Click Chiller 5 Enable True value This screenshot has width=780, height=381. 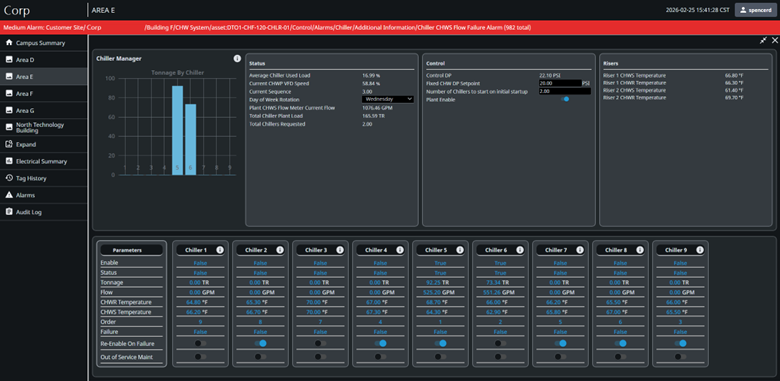point(440,263)
